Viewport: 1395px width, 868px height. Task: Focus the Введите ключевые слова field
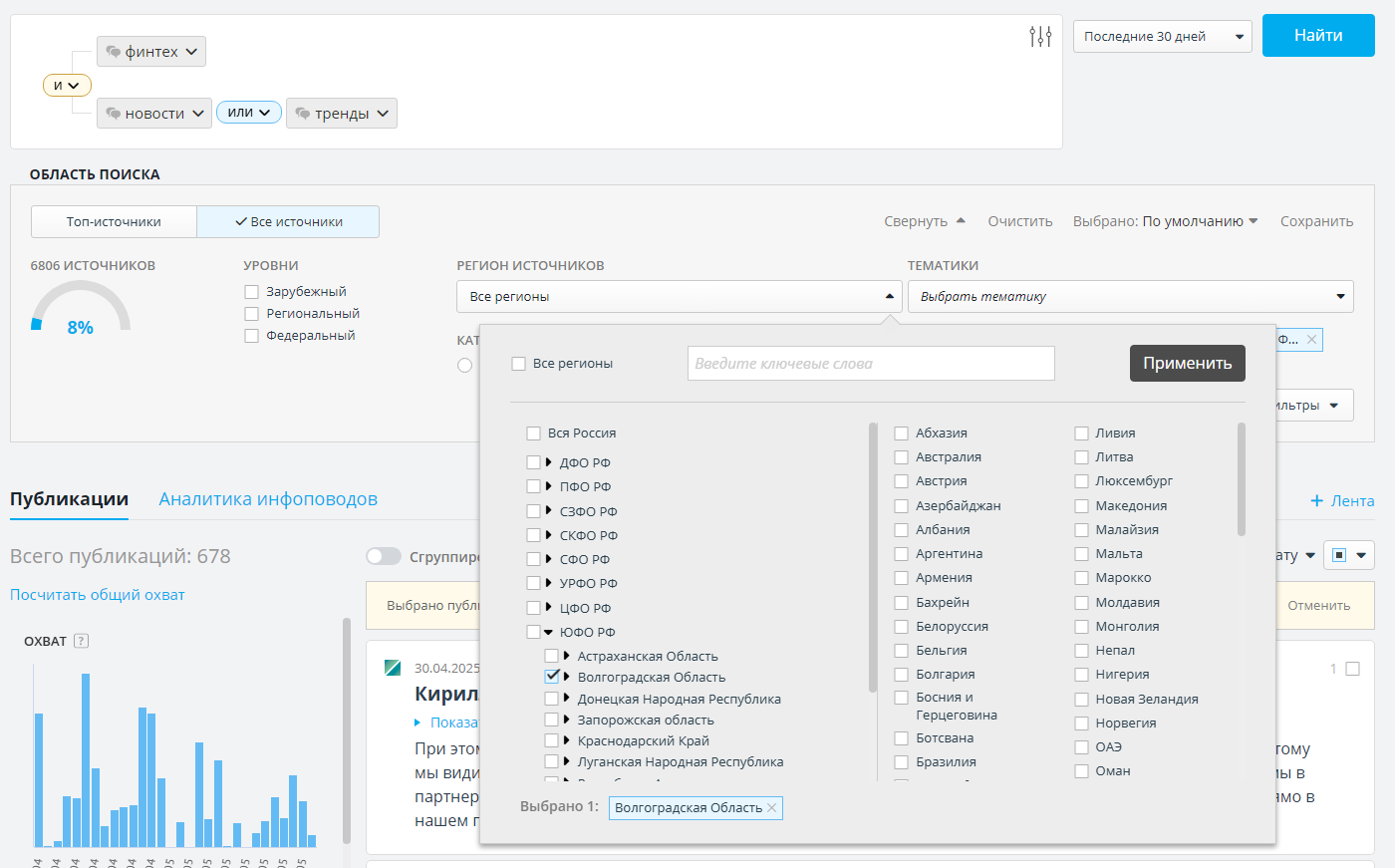[871, 364]
